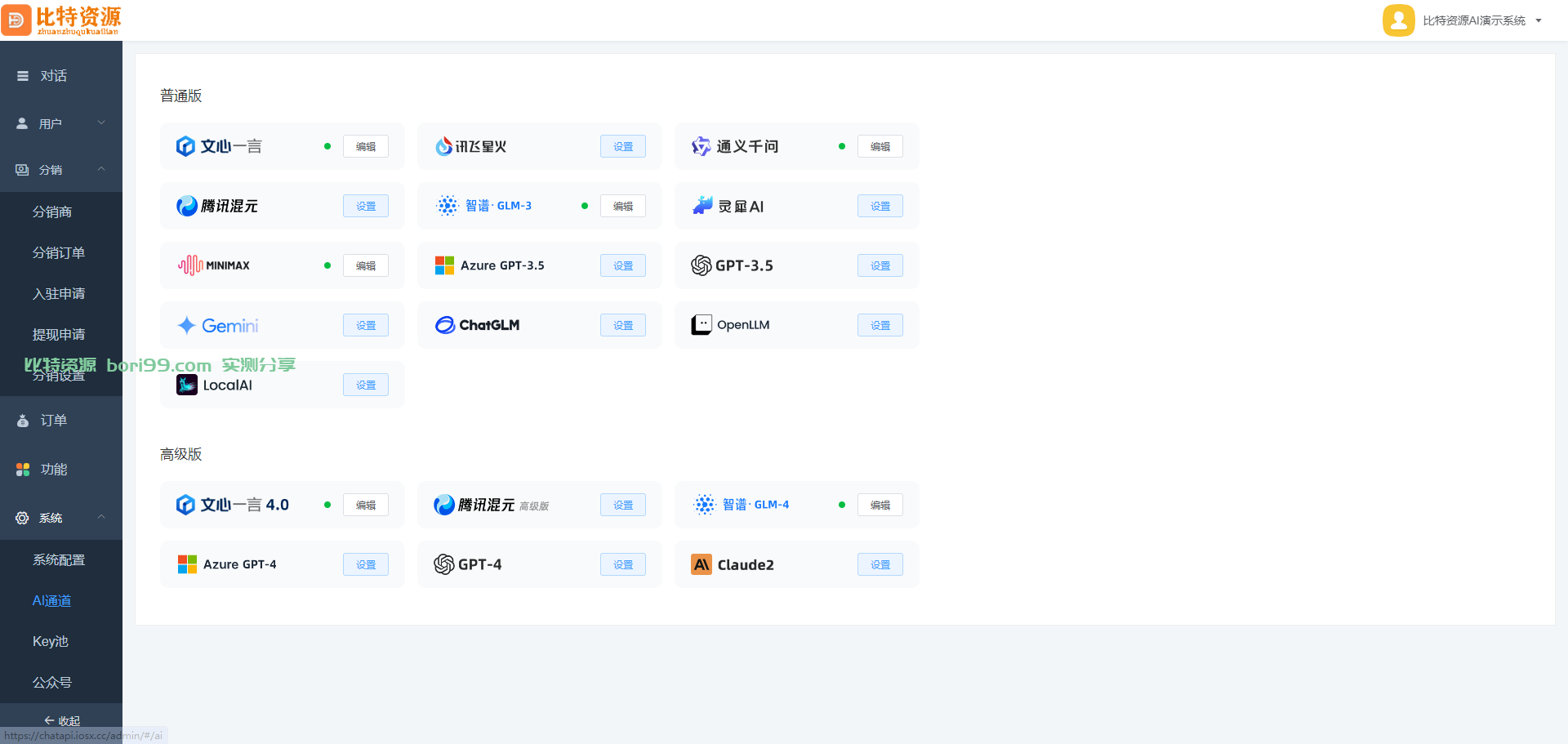This screenshot has height=744, width=1568.
Task: Click the 对话 menu list icon
Action: tap(23, 76)
